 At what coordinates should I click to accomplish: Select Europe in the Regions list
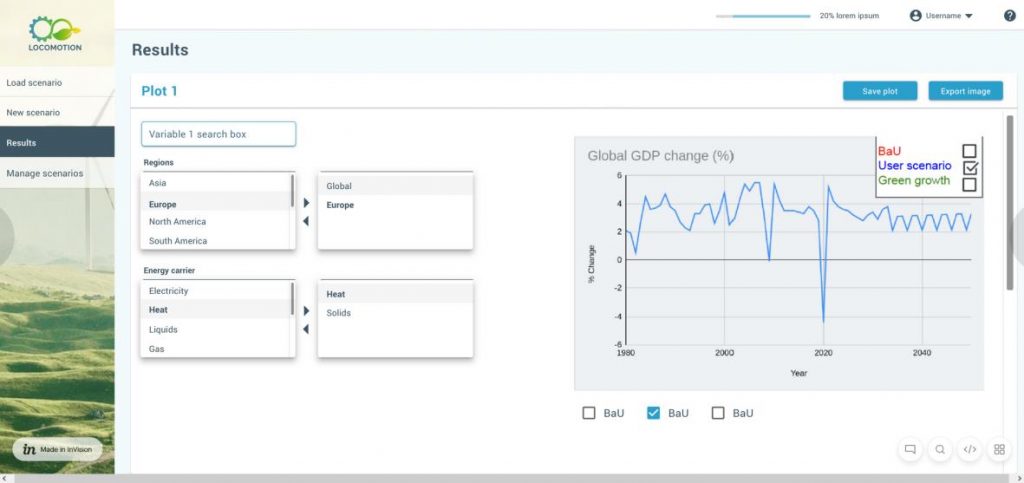(216, 204)
